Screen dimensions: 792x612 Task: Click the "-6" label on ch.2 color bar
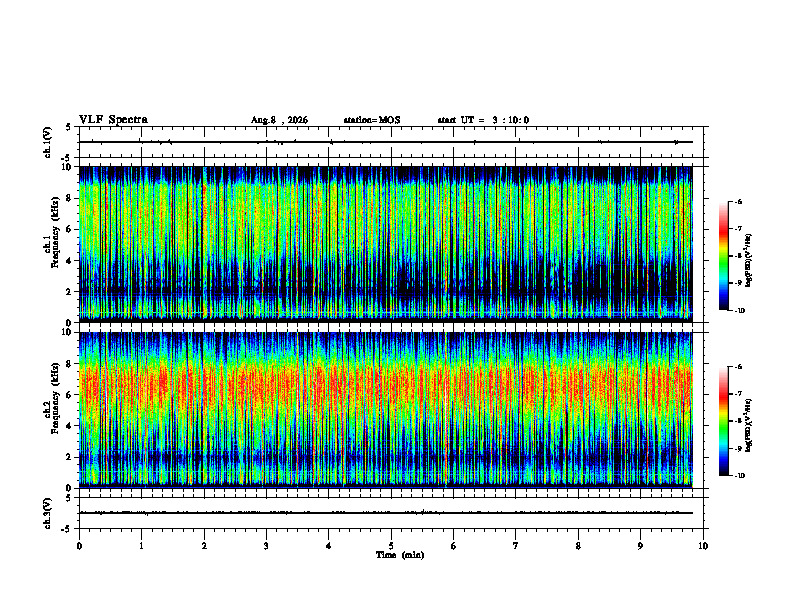pos(738,367)
